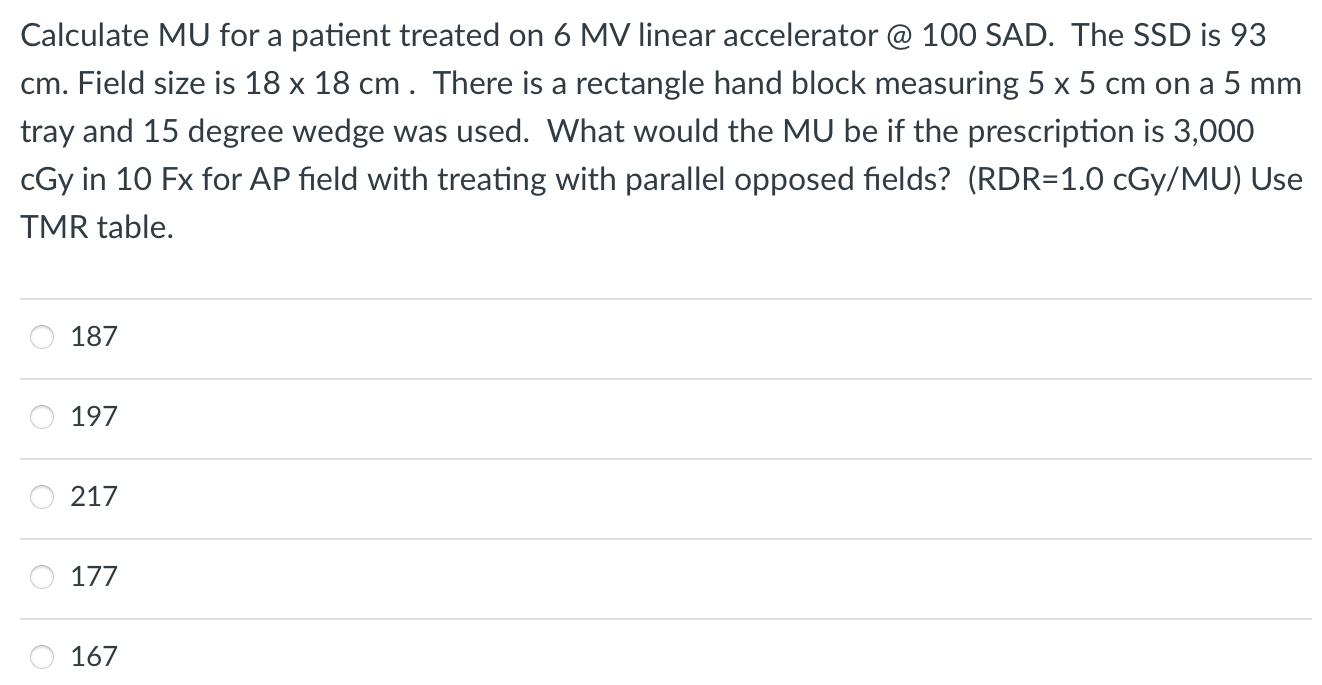Click the answer label 187
Image resolution: width=1322 pixels, height=685 pixels.
(94, 337)
